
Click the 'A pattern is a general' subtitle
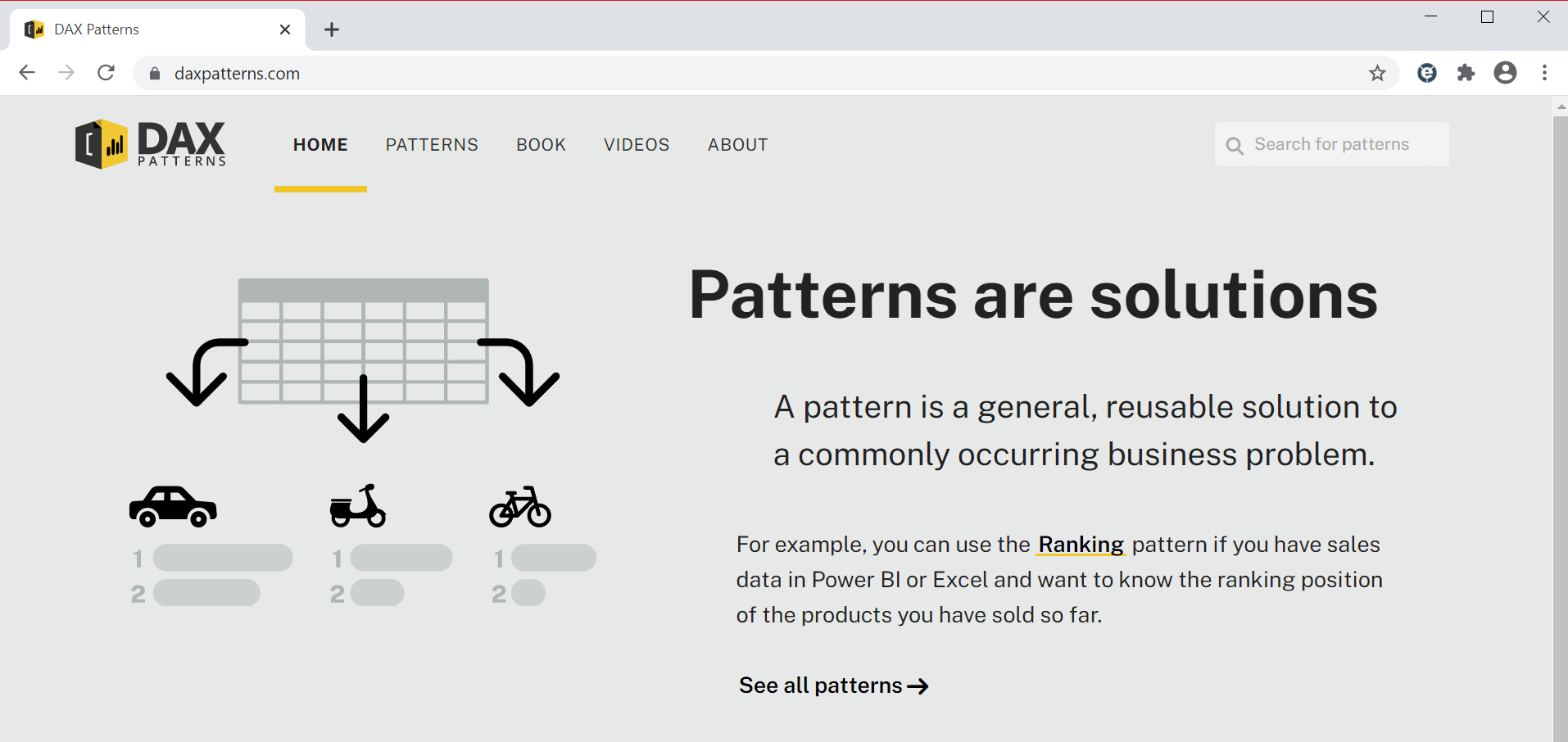[1085, 431]
